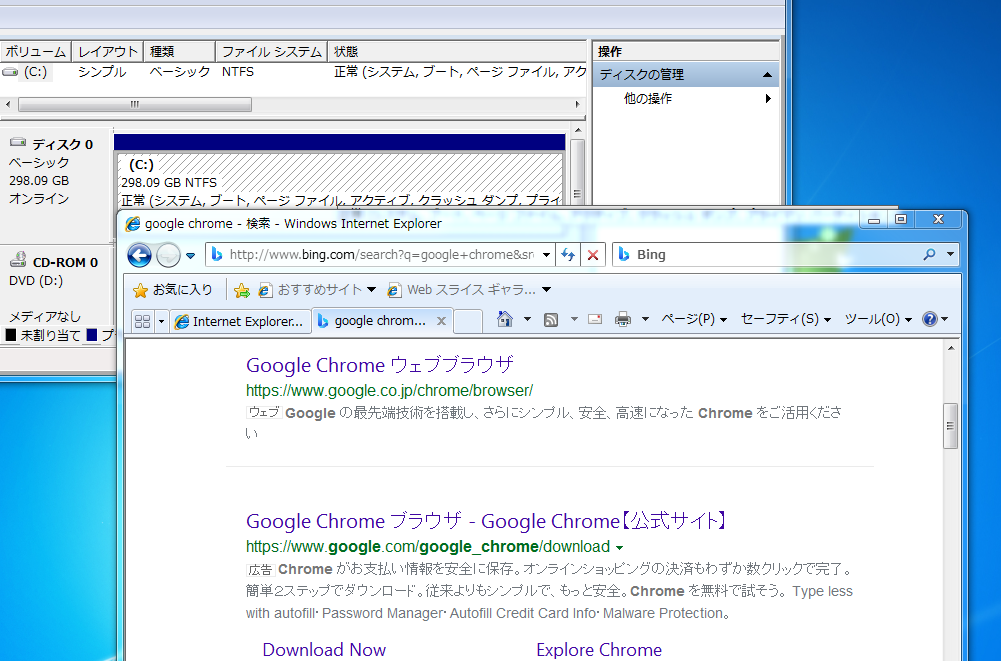
Task: Click the レイアウト column header
Action: click(108, 52)
